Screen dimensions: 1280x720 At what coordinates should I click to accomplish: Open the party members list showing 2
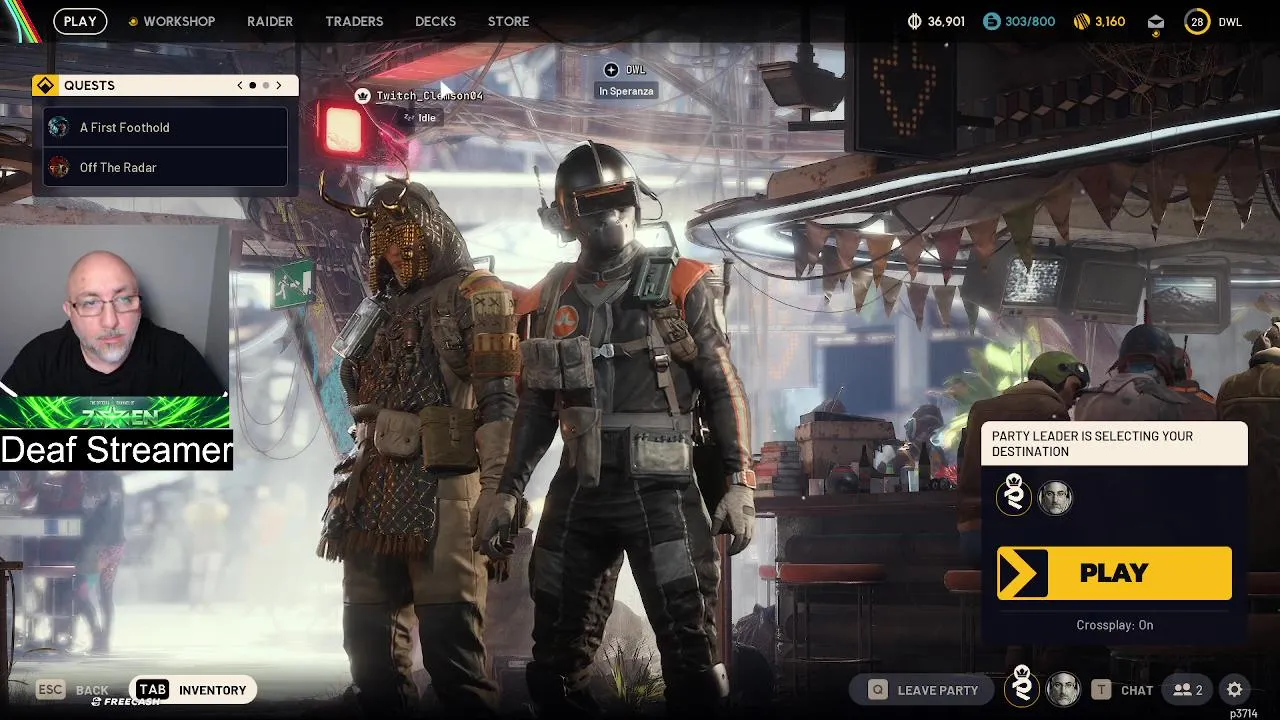tap(1188, 690)
